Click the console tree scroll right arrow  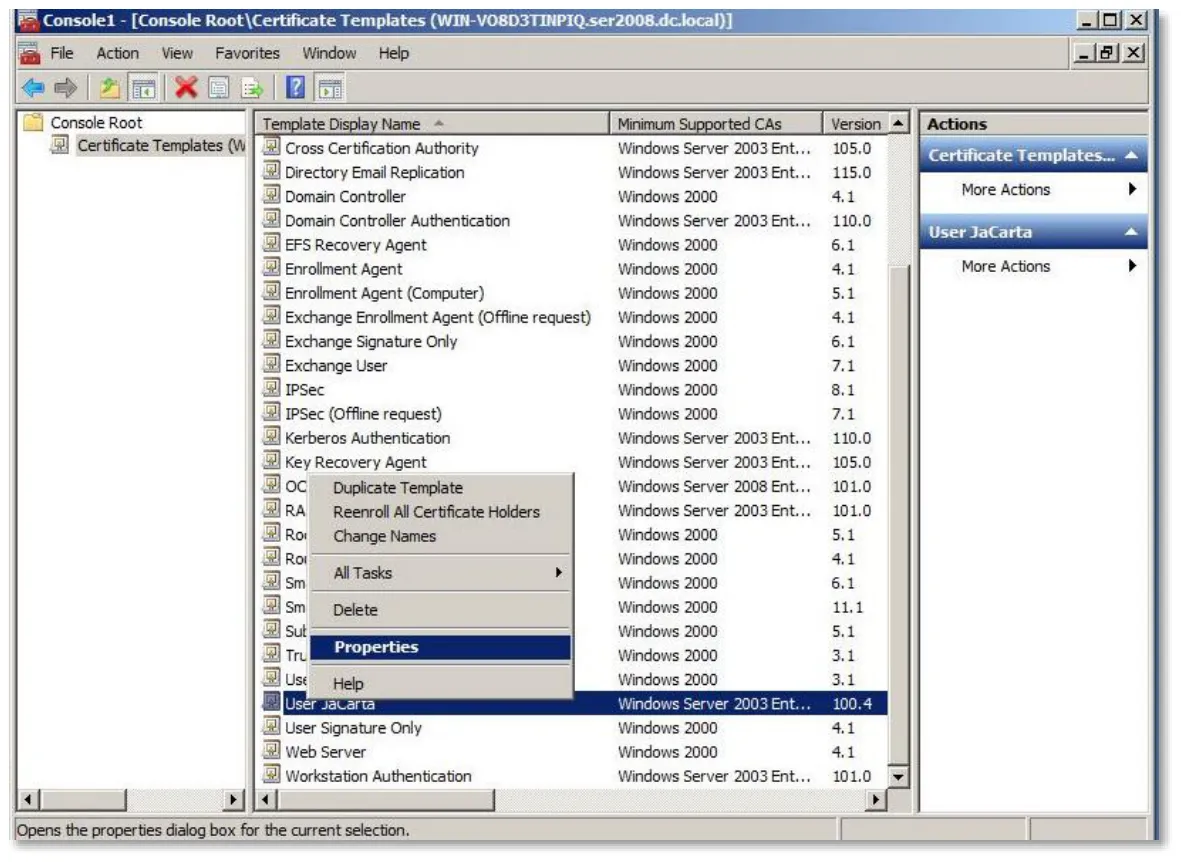pyautogui.click(x=233, y=799)
